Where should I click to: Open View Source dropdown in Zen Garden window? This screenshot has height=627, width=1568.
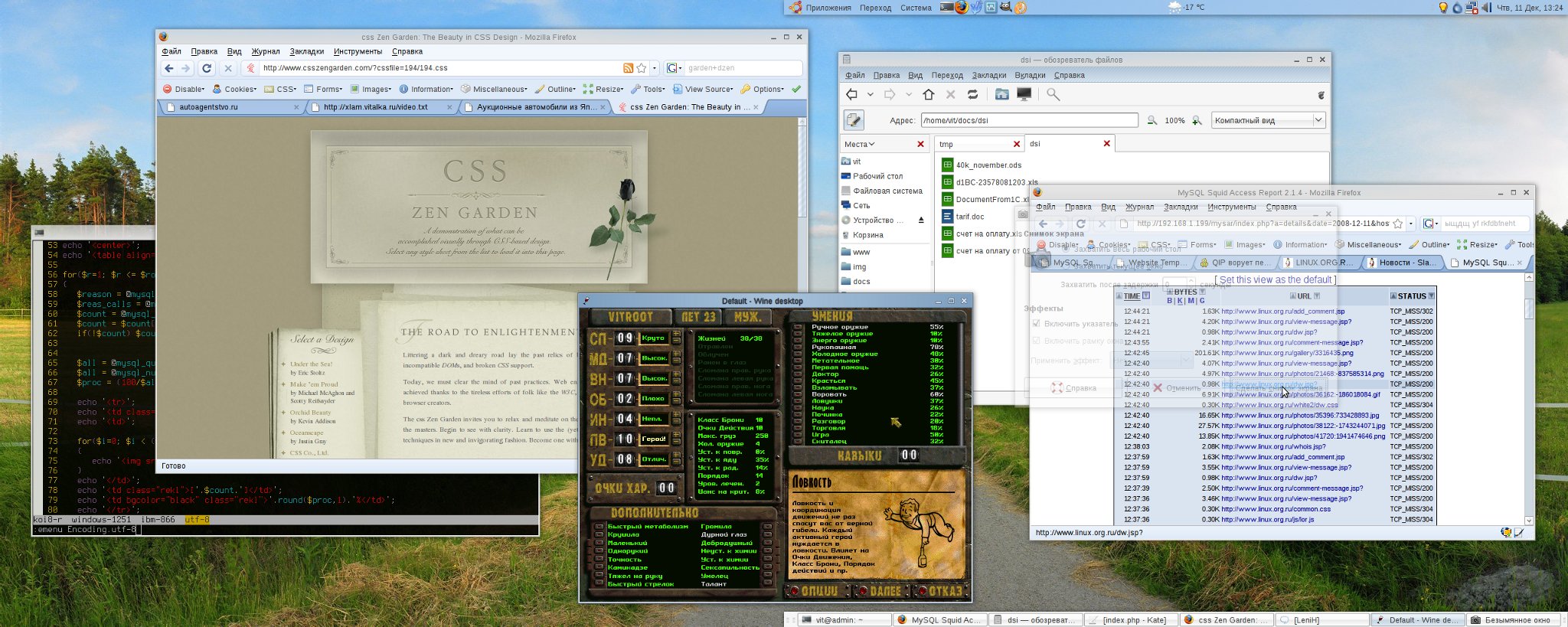(x=704, y=89)
